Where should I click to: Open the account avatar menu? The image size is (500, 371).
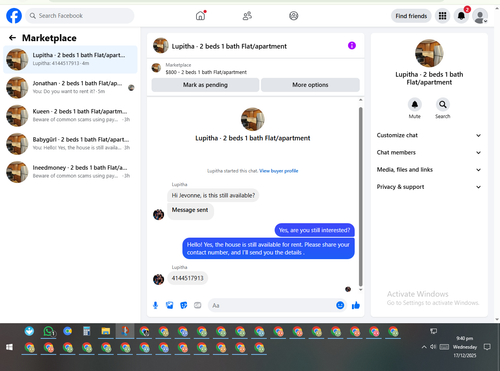tap(480, 16)
